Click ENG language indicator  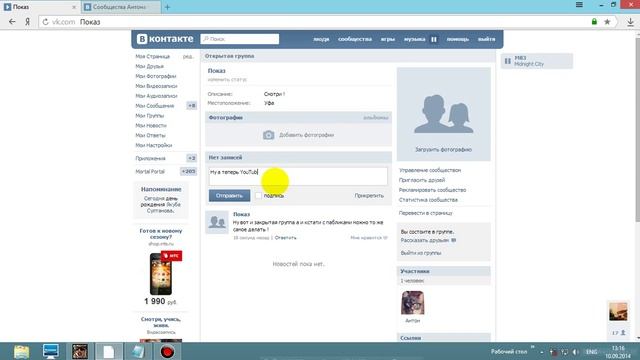pyautogui.click(x=591, y=352)
